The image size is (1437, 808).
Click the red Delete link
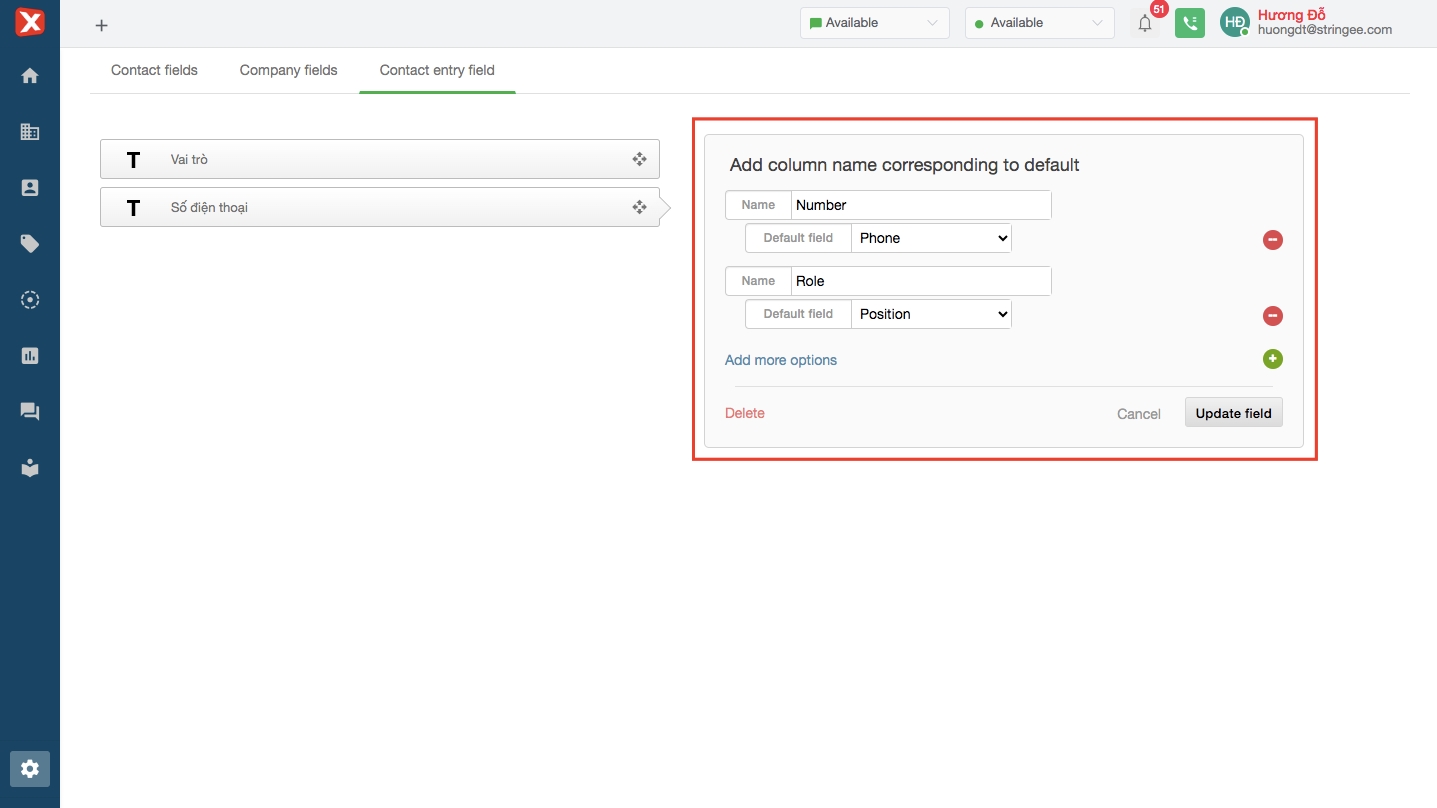pyautogui.click(x=744, y=413)
